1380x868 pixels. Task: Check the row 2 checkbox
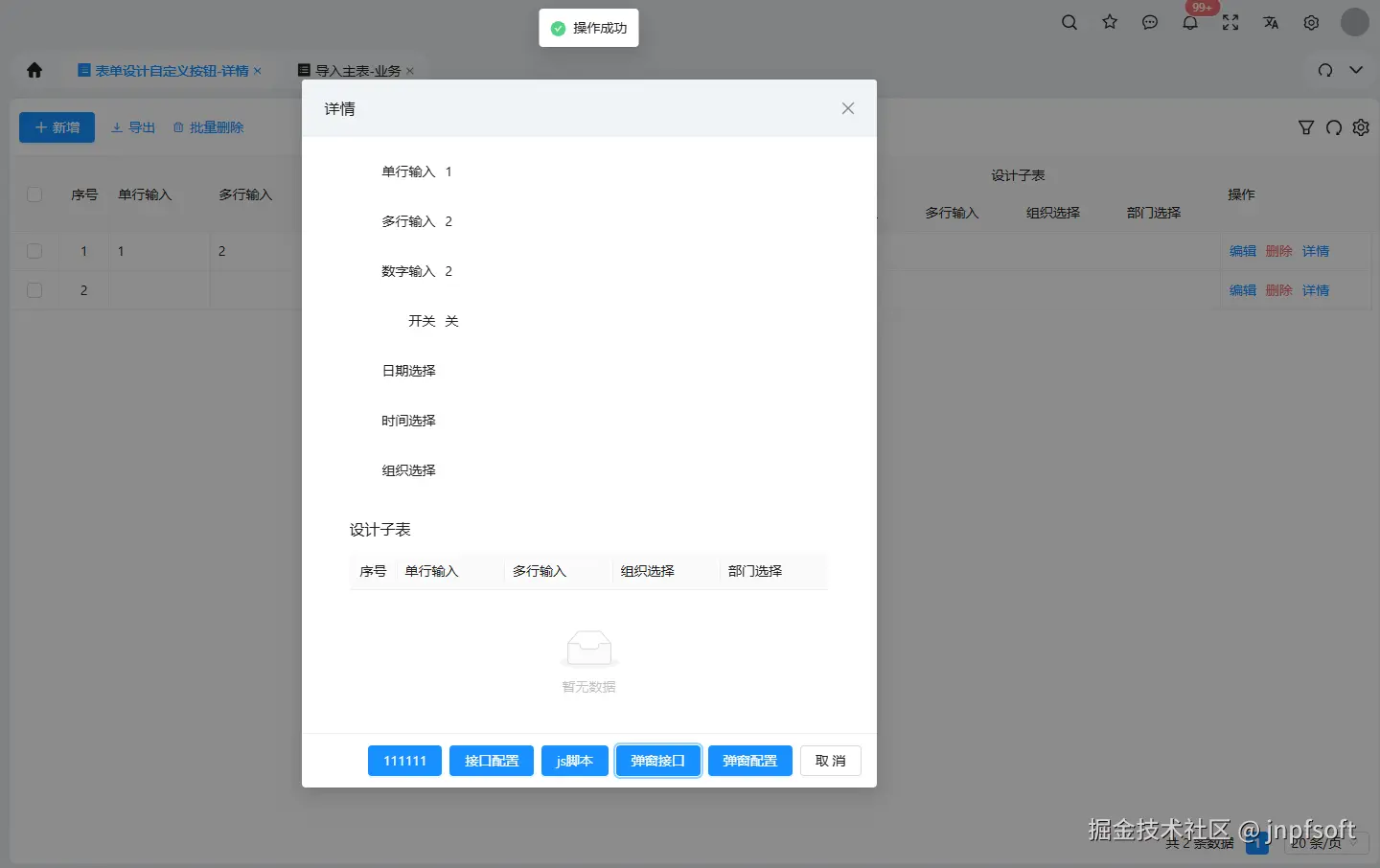(x=34, y=290)
